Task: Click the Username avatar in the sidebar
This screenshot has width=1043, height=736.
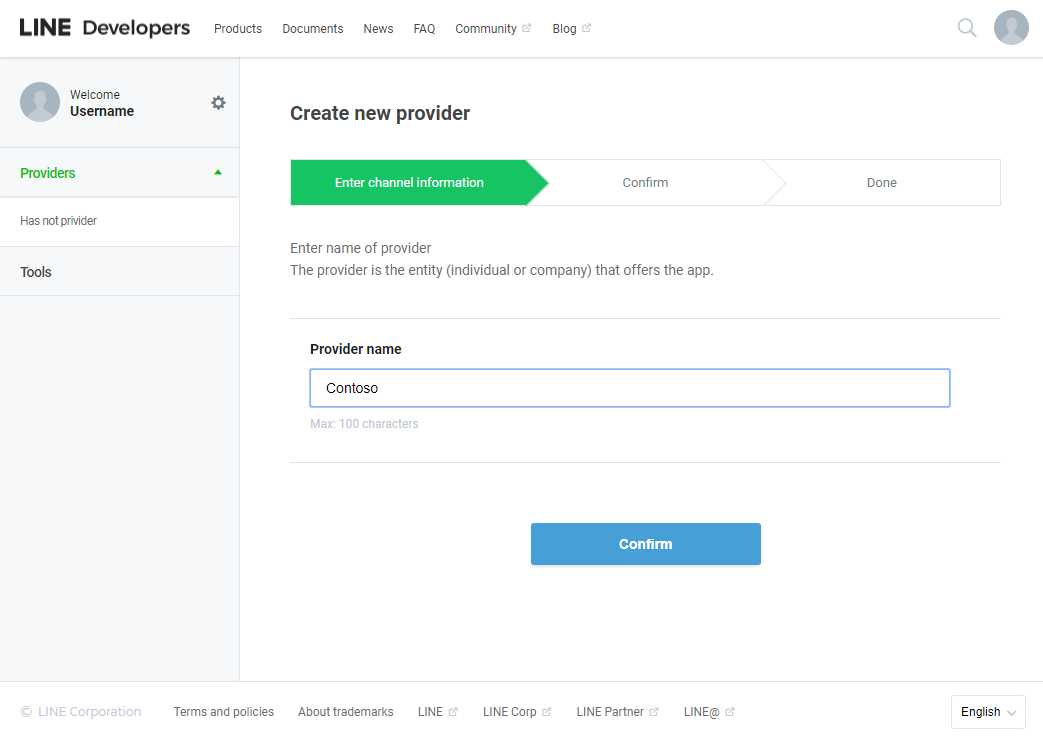Action: (40, 102)
